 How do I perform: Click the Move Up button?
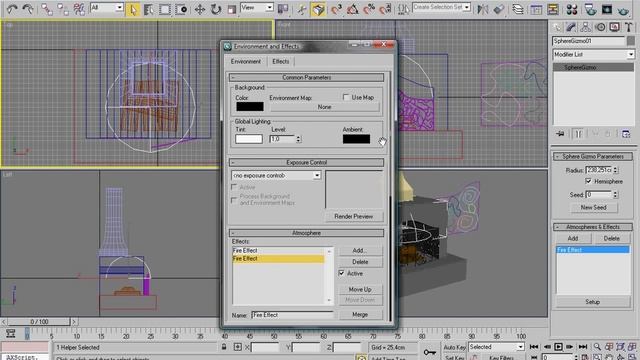tap(360, 289)
